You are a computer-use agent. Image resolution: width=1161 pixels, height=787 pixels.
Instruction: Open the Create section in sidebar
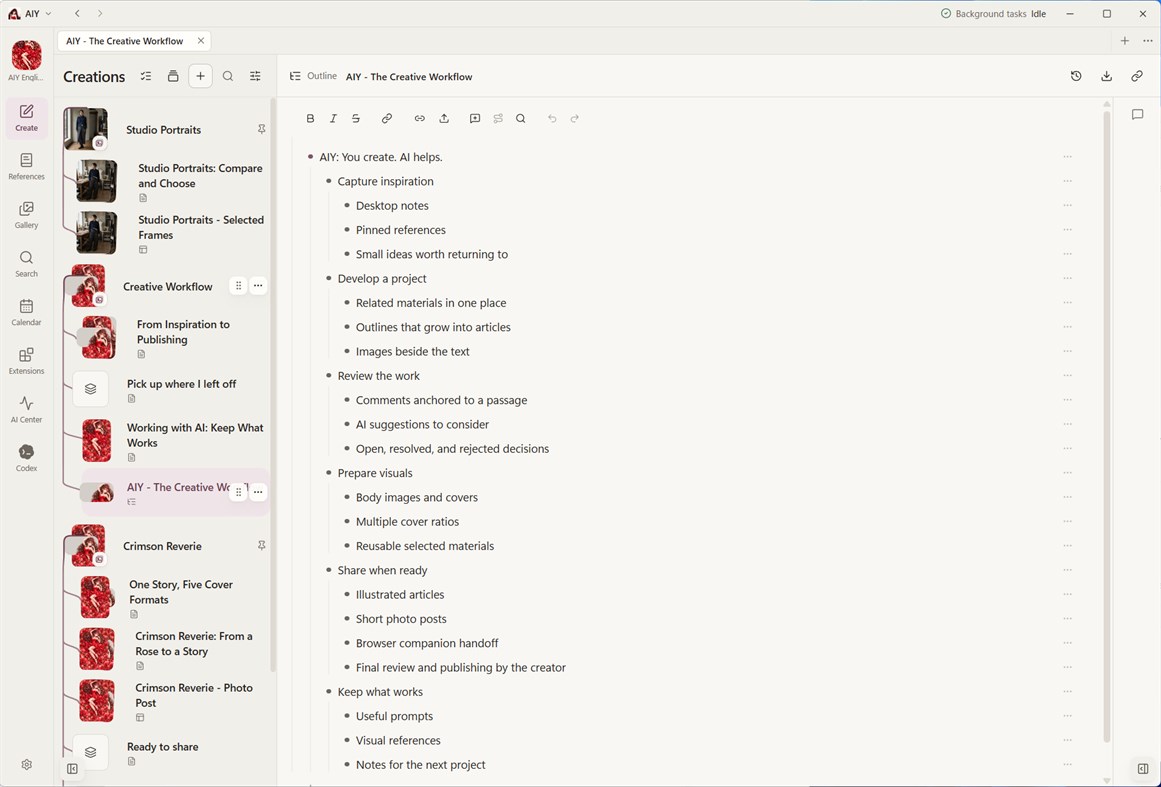click(x=27, y=118)
